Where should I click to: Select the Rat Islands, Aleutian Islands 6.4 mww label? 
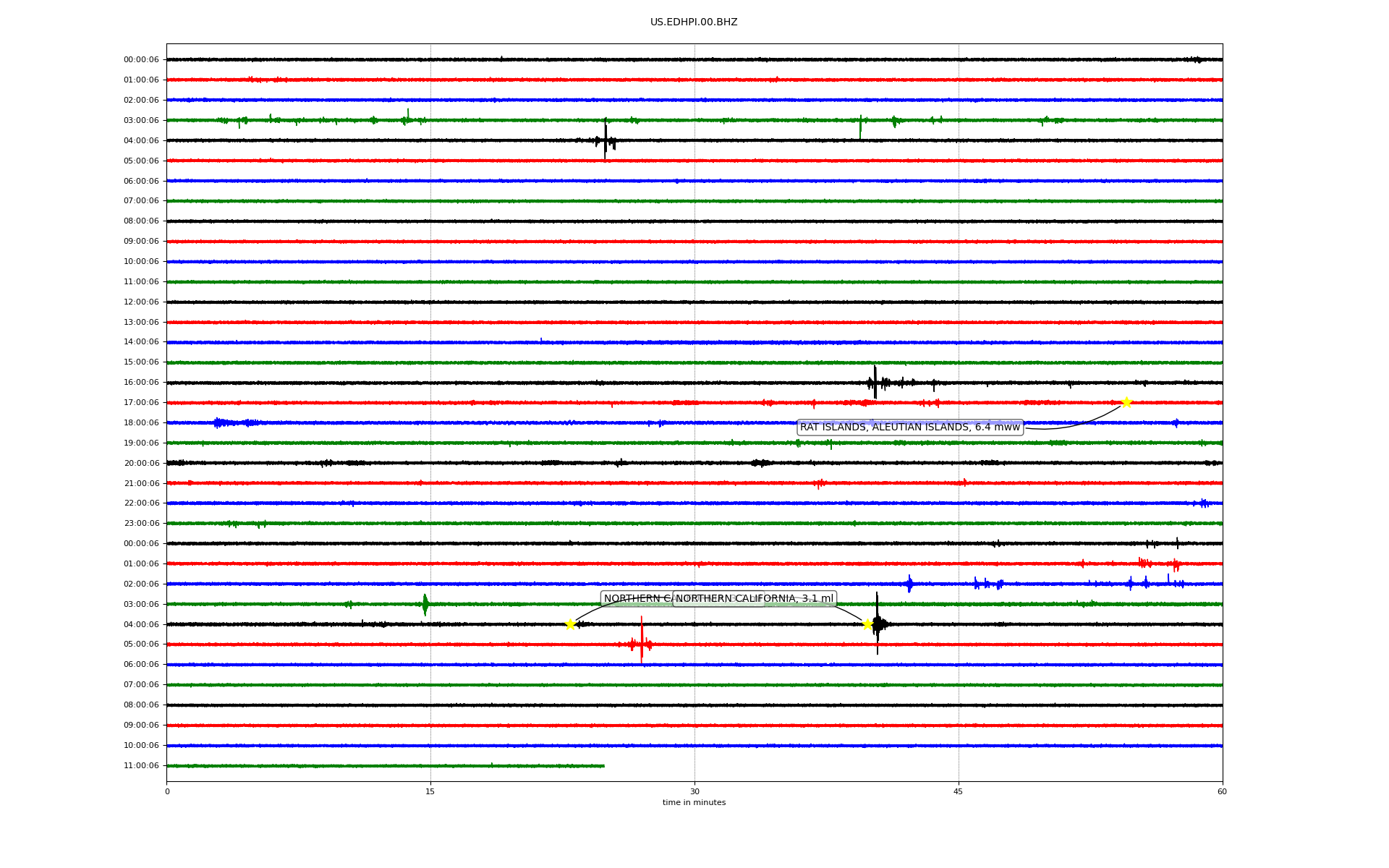(x=909, y=427)
